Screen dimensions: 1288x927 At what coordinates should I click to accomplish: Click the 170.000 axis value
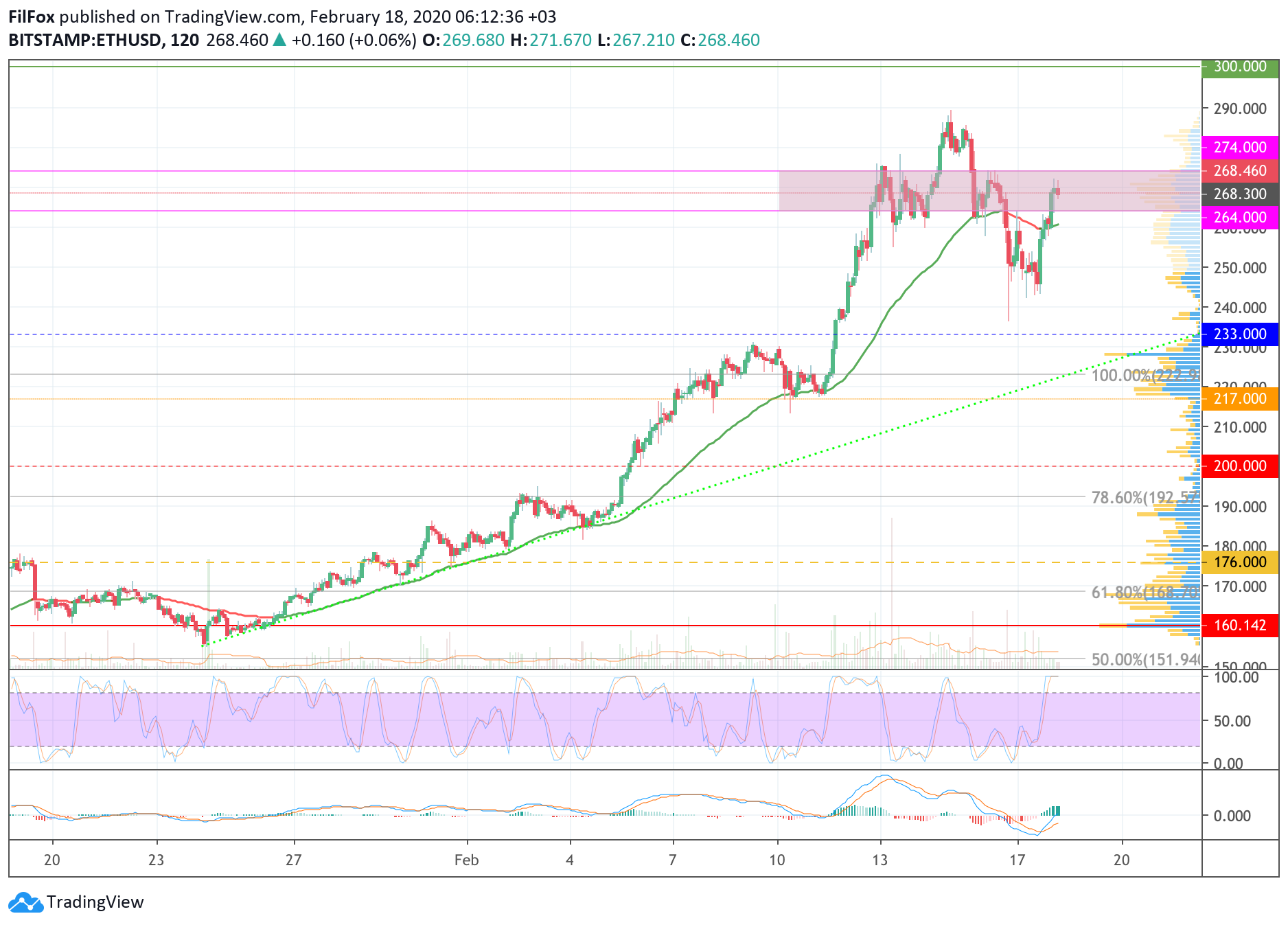point(1240,586)
